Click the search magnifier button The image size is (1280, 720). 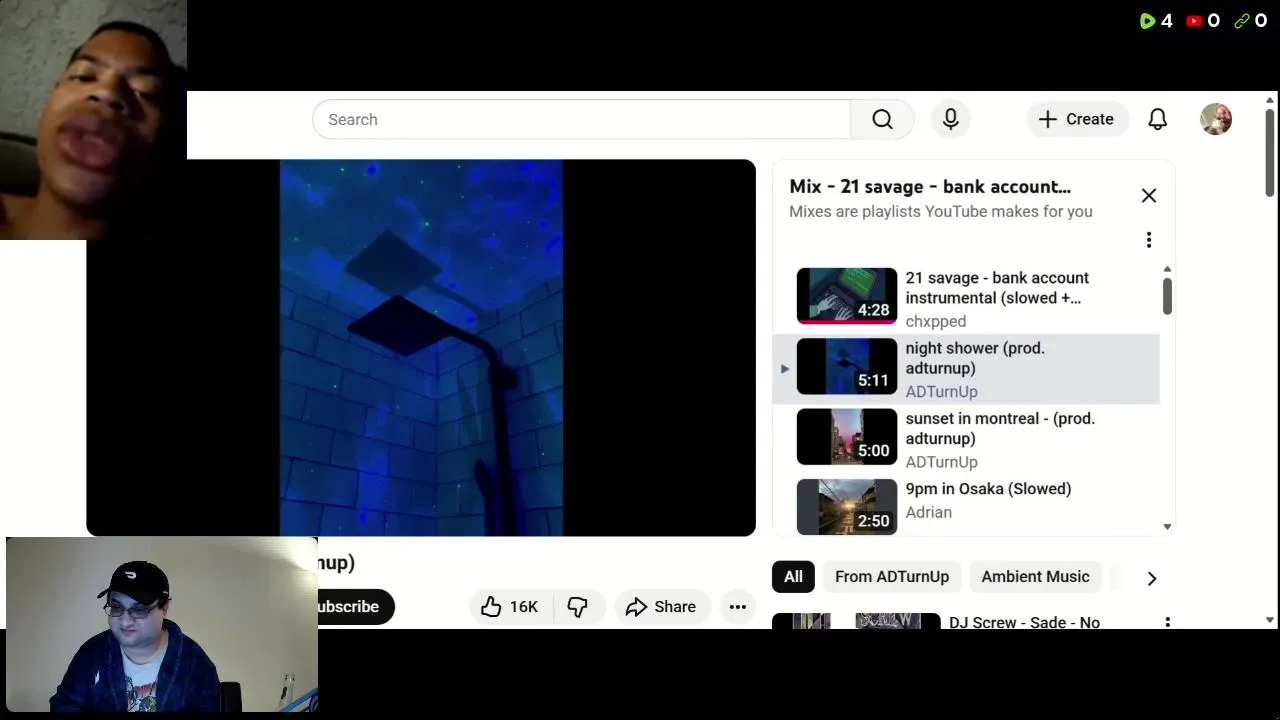point(882,119)
